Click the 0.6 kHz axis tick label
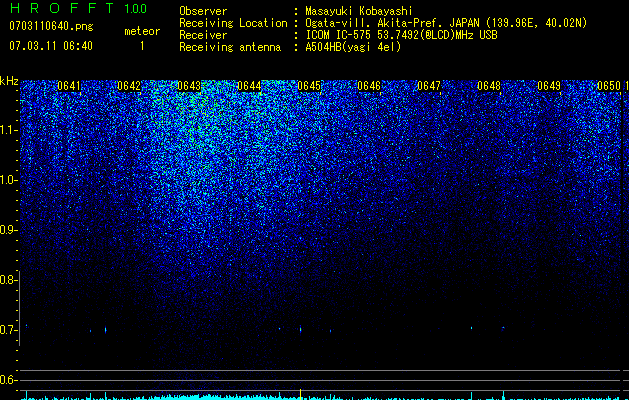Viewport: 629px width, 400px height. (x=8, y=380)
